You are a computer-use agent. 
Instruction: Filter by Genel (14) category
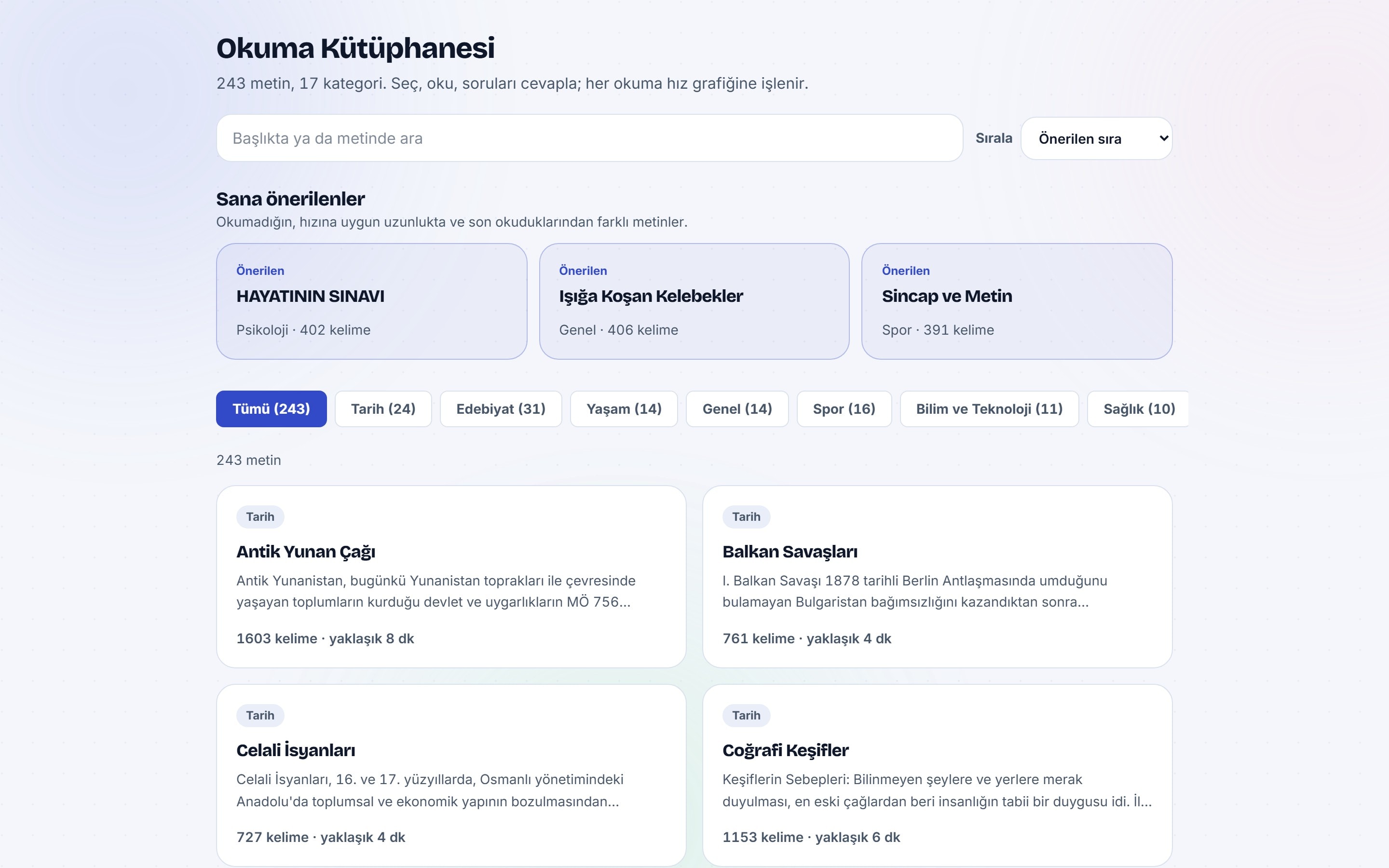click(x=737, y=409)
